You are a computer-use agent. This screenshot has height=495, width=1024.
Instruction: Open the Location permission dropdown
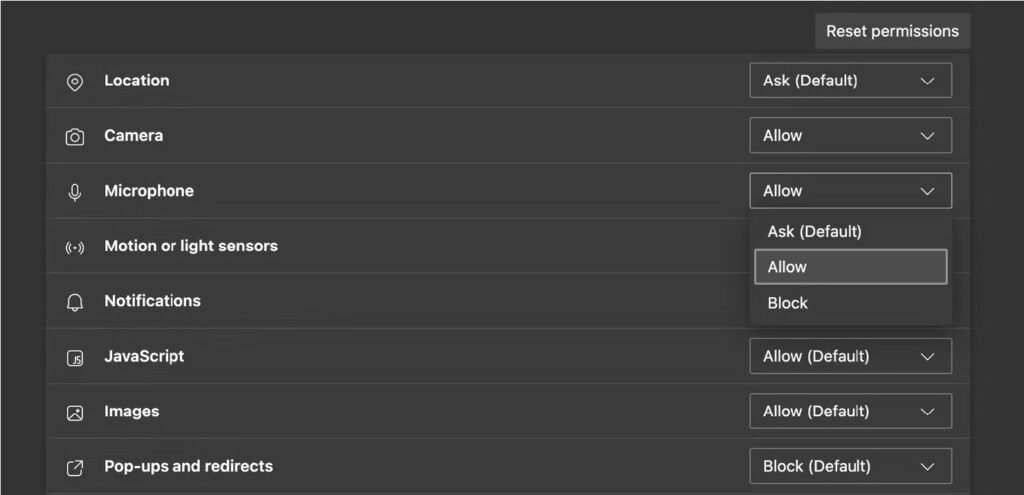(850, 80)
